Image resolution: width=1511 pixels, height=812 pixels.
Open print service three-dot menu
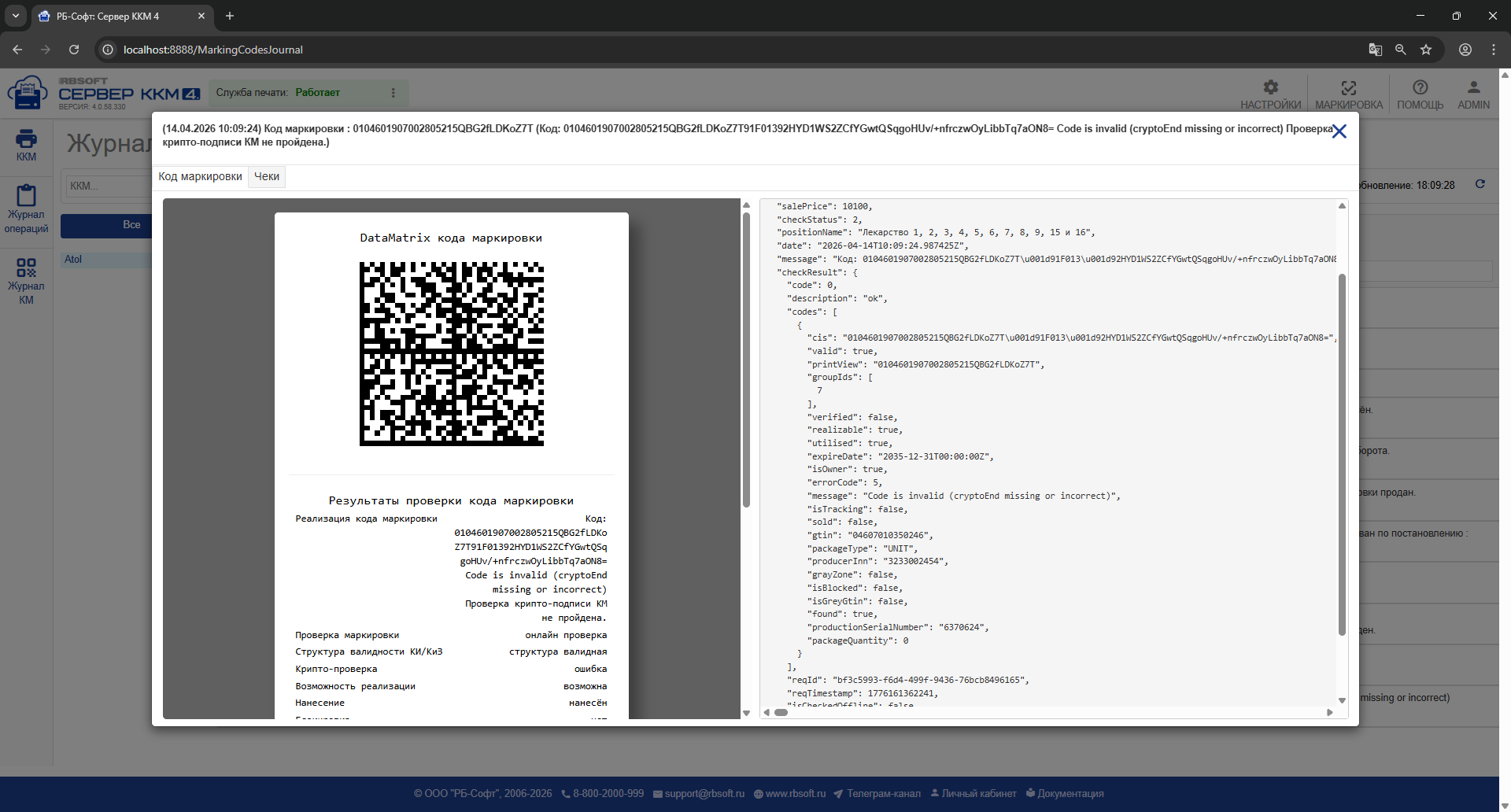tap(393, 93)
